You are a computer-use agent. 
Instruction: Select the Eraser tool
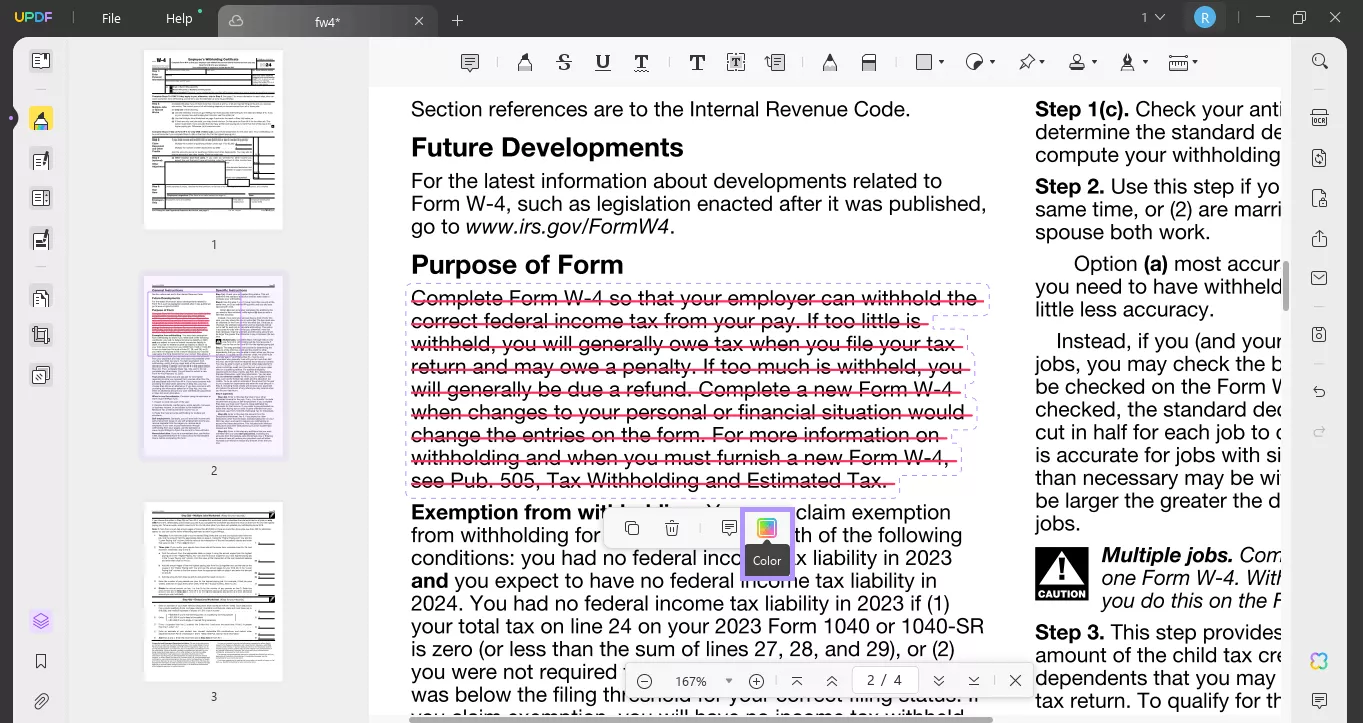pos(869,62)
